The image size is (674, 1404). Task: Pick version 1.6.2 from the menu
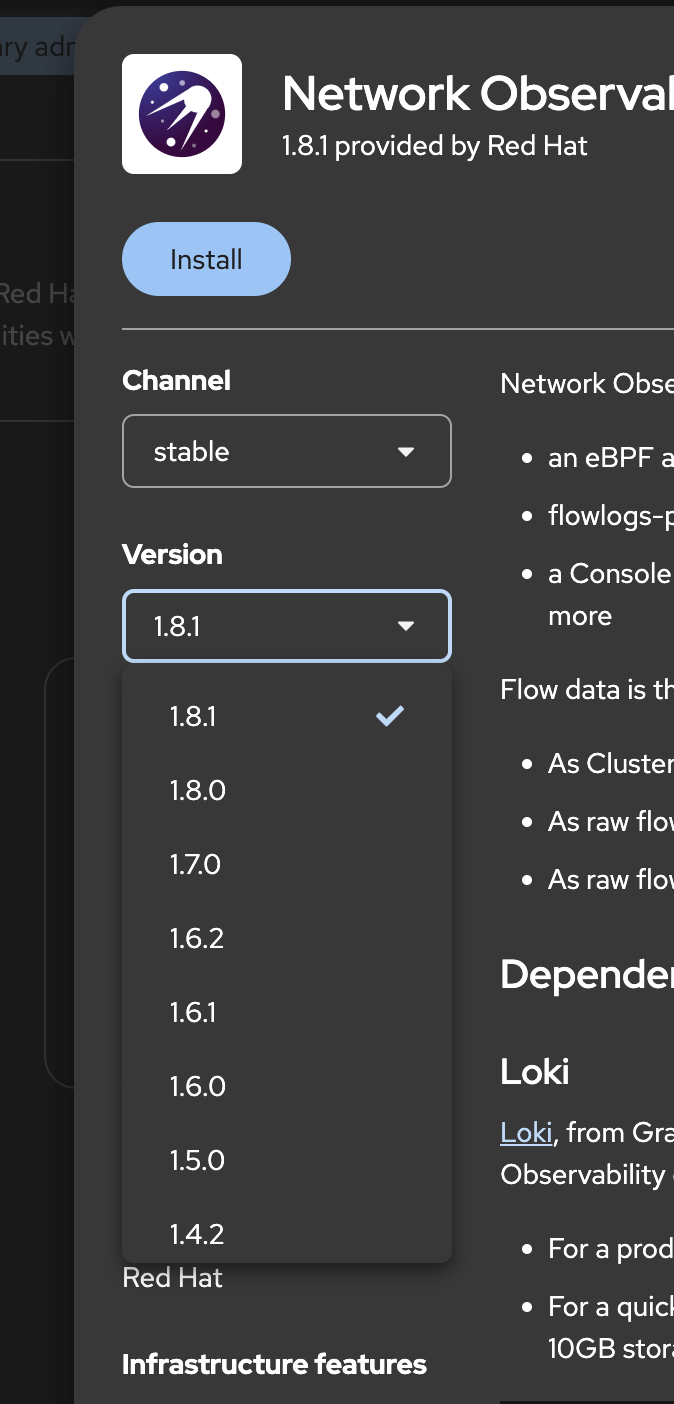point(197,939)
